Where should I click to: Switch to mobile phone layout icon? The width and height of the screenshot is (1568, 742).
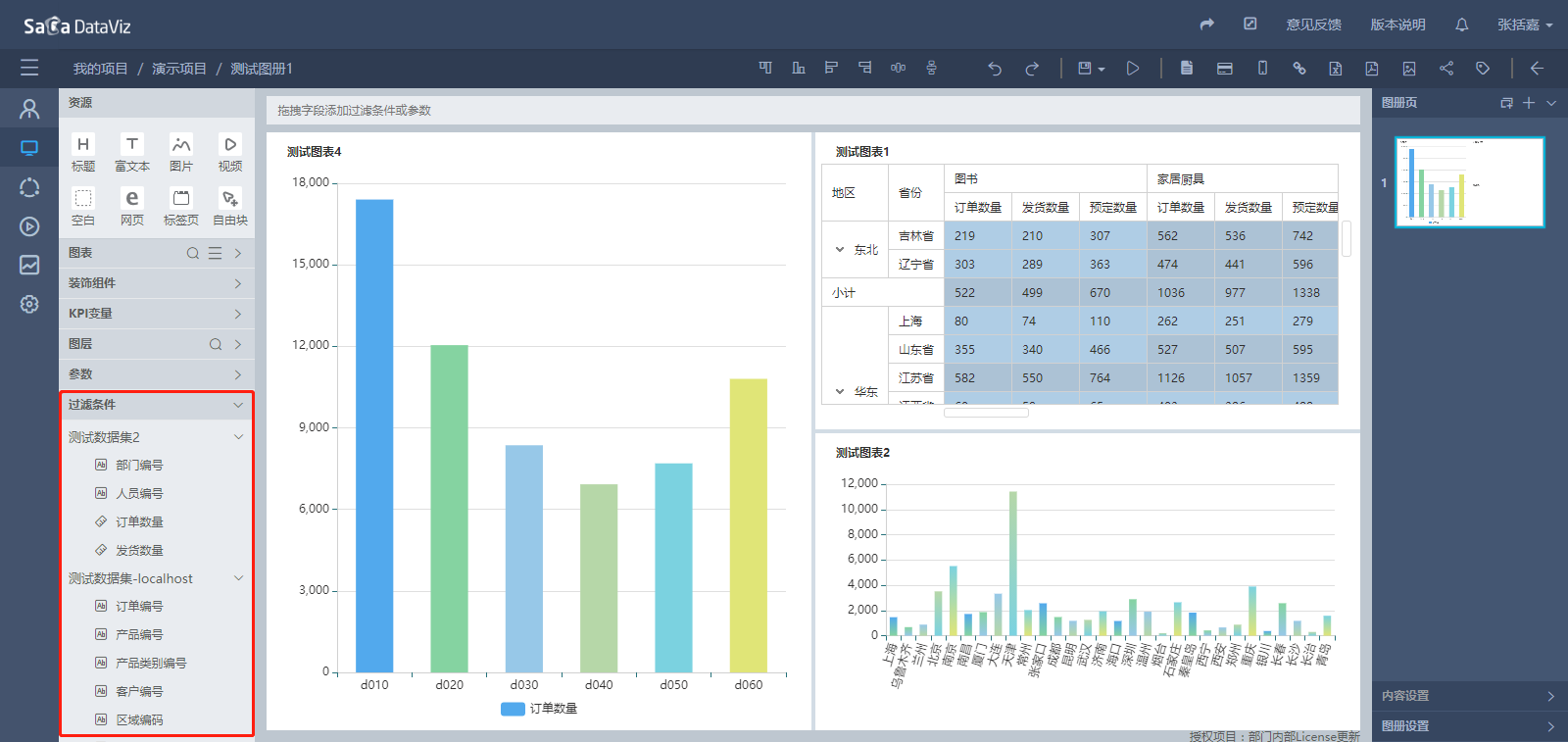point(1262,68)
